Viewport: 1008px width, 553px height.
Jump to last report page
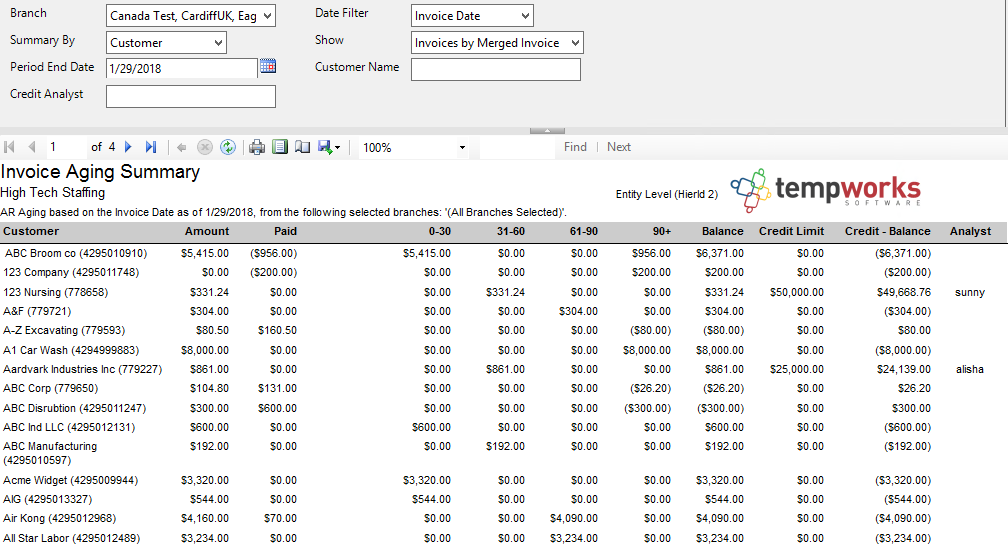[150, 147]
